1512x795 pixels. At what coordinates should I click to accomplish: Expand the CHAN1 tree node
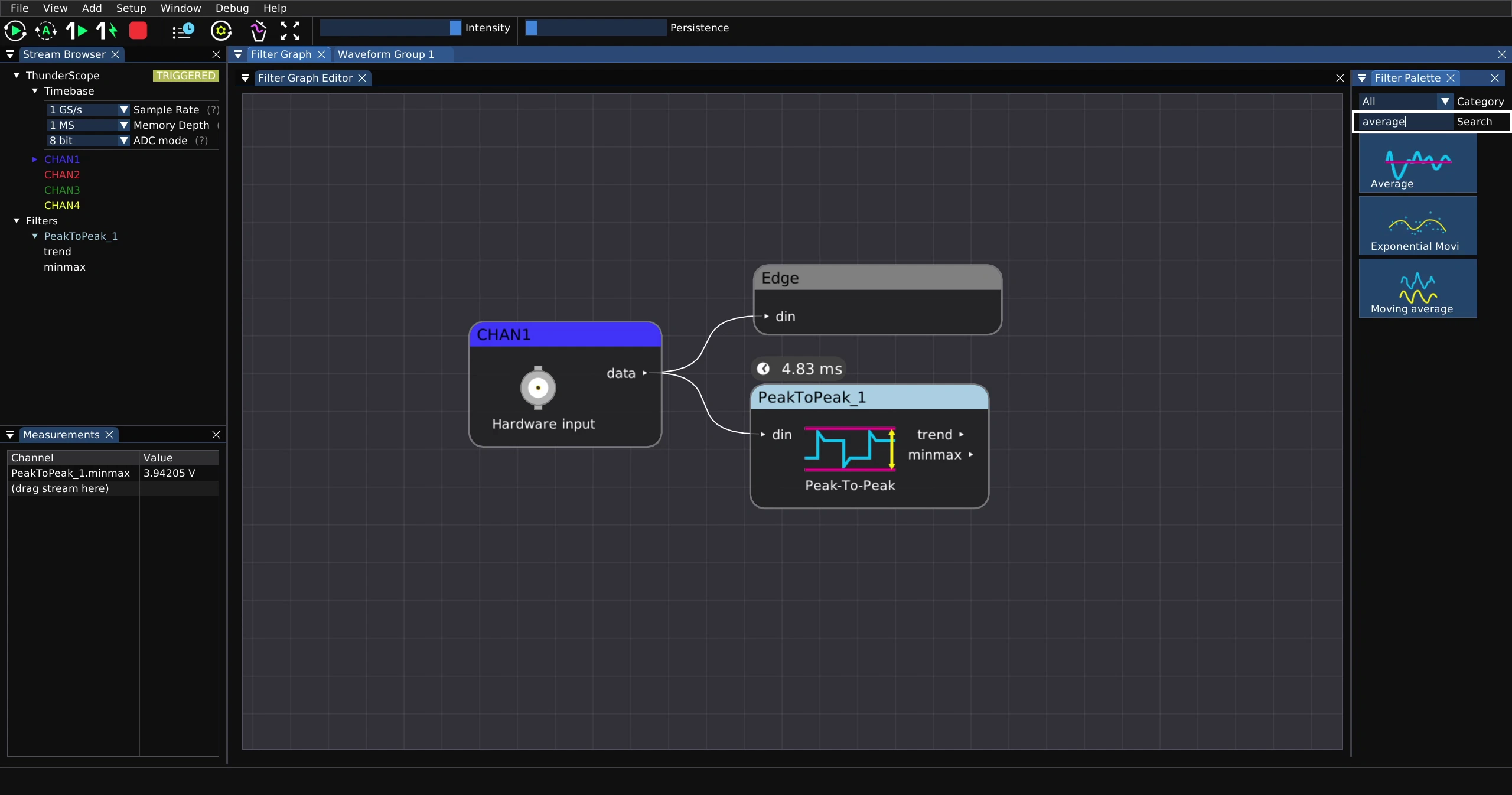point(35,159)
